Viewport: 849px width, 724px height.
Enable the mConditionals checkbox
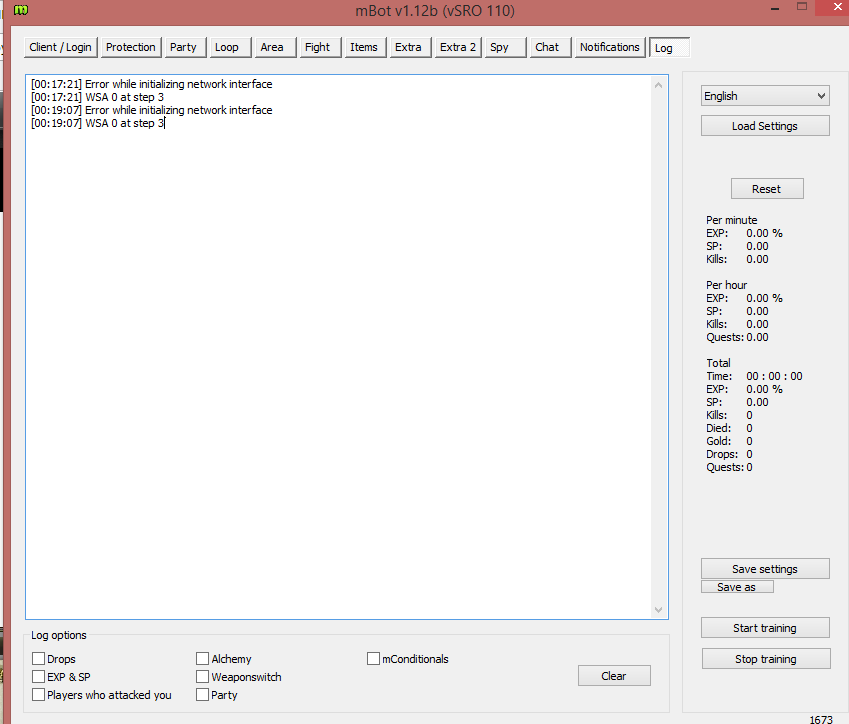pyautogui.click(x=373, y=658)
